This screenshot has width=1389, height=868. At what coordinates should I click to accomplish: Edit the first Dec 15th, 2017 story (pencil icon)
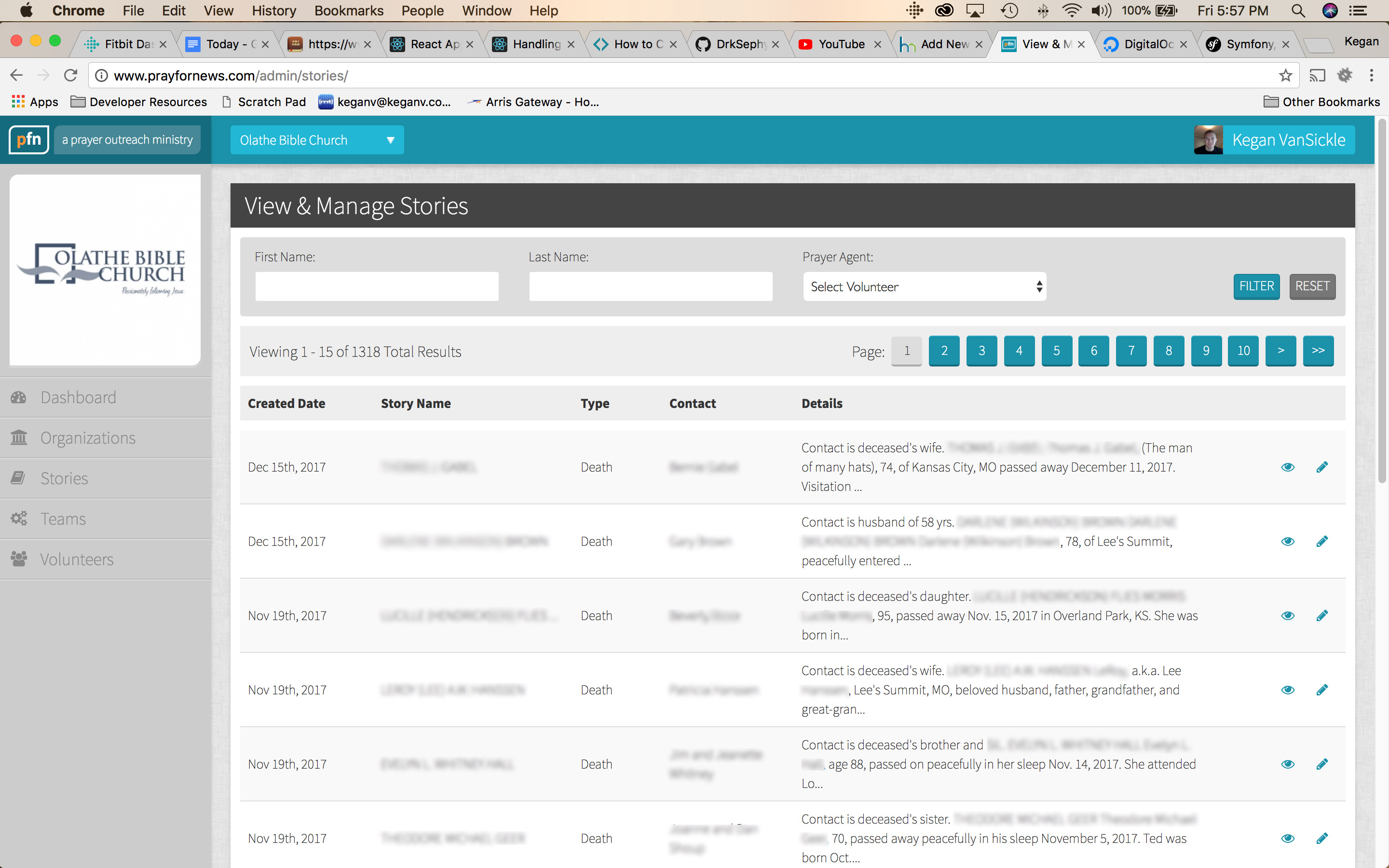click(x=1322, y=467)
